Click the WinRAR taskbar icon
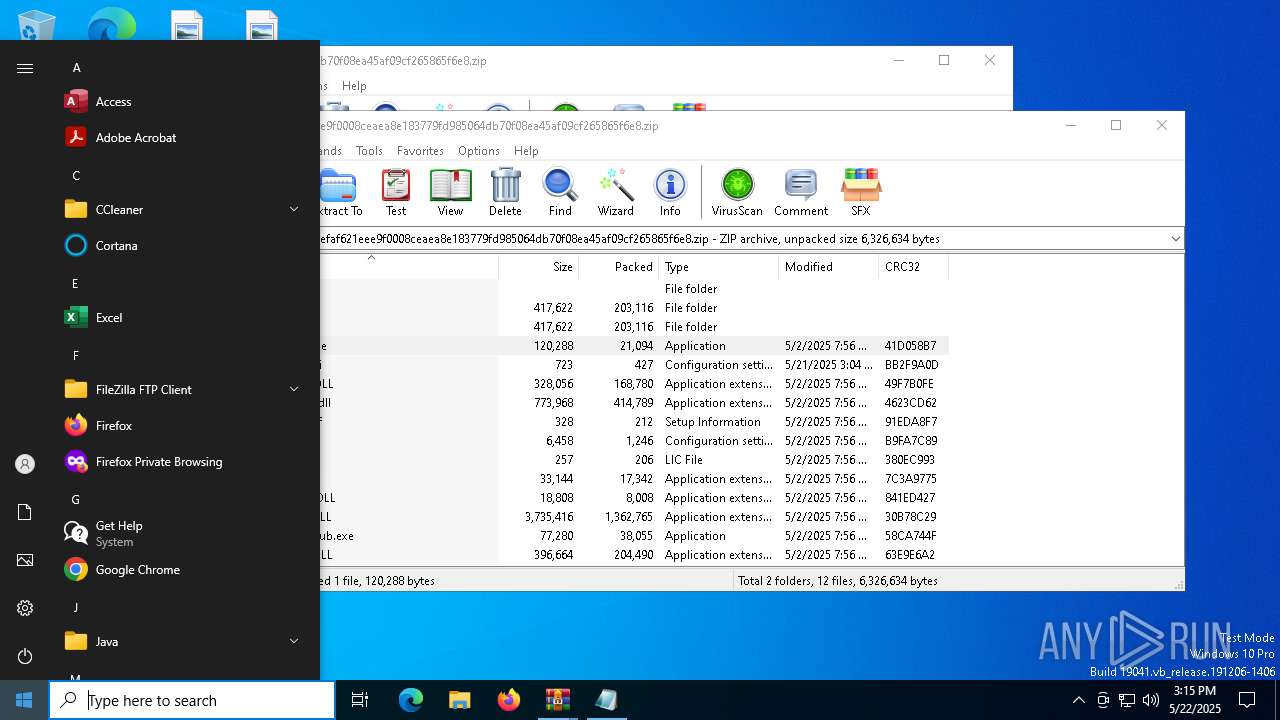Image resolution: width=1280 pixels, height=720 pixels. pyautogui.click(x=557, y=700)
